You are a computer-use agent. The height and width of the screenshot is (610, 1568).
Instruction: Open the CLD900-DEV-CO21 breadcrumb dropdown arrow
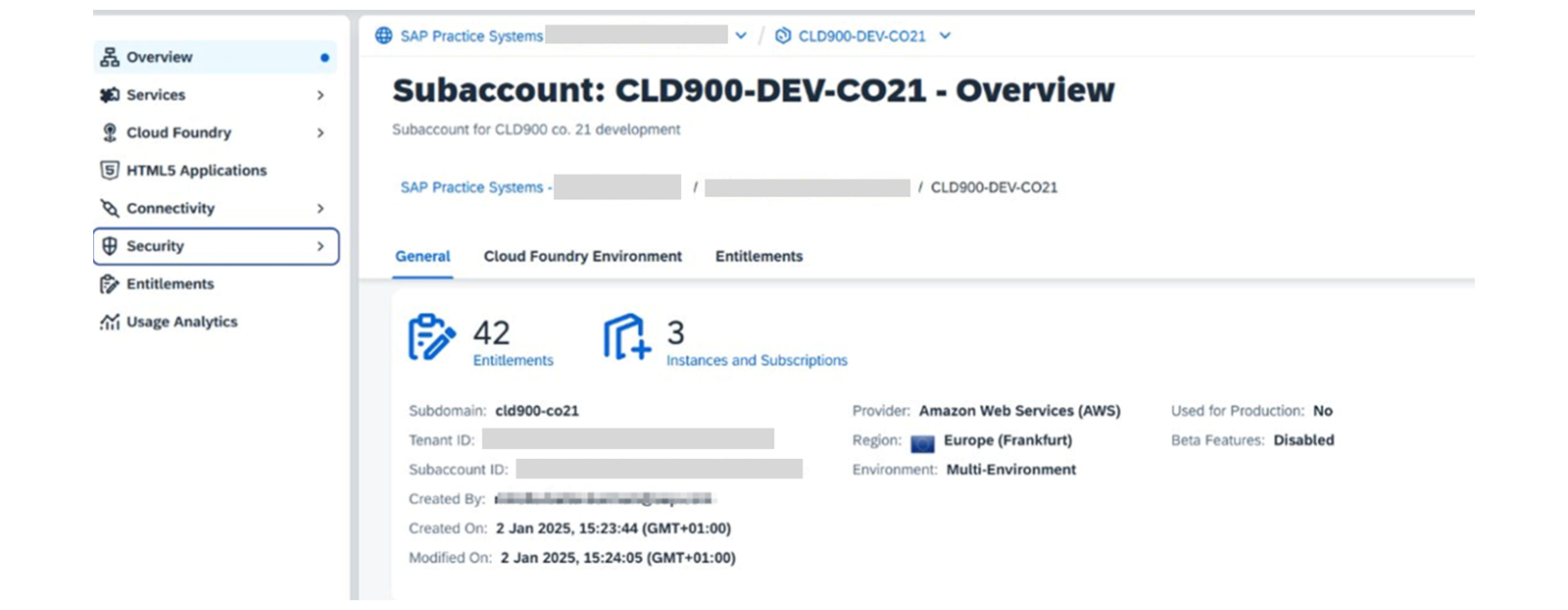click(945, 35)
